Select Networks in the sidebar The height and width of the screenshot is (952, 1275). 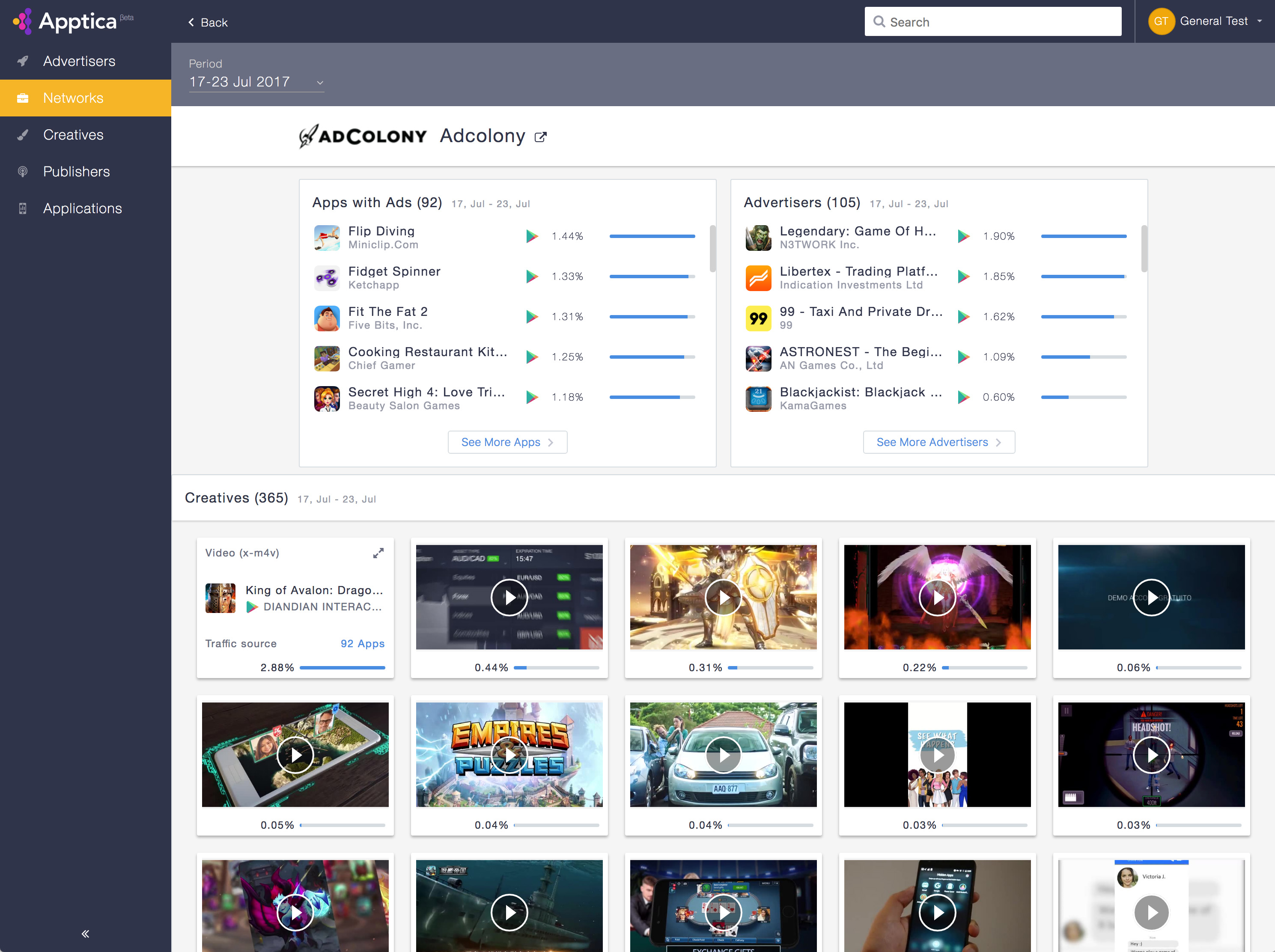pos(85,98)
